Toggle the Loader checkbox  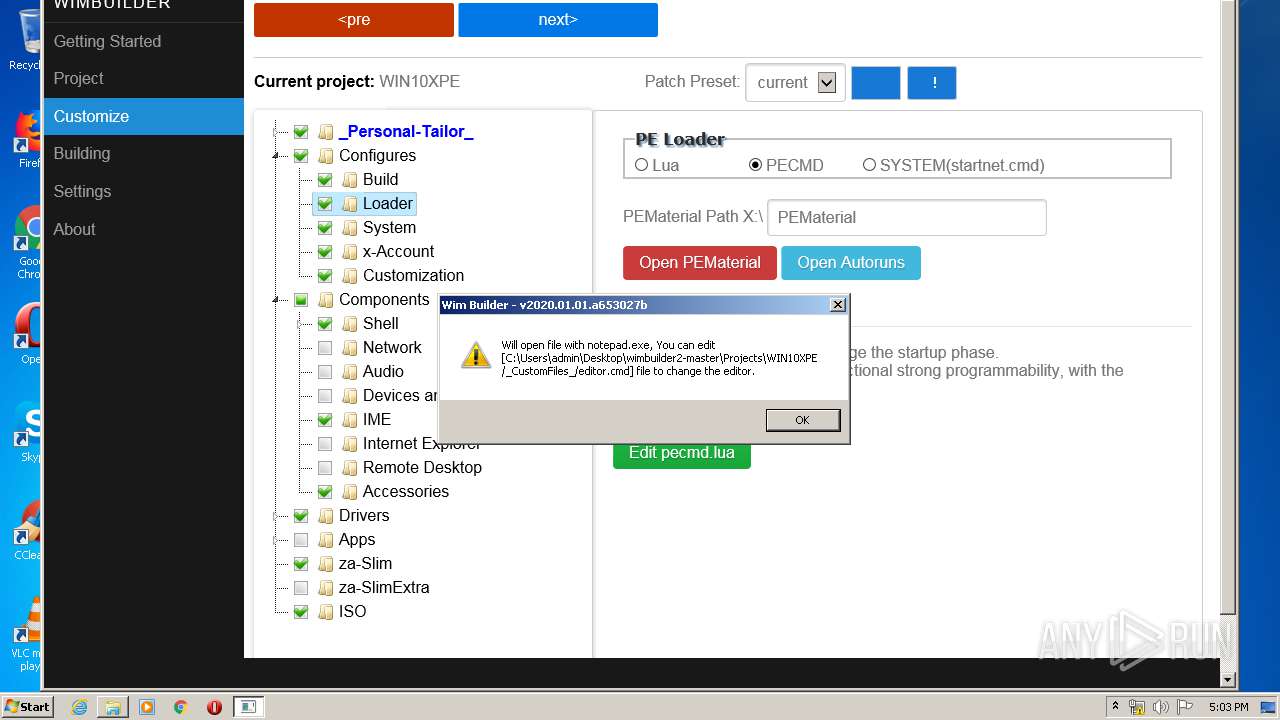pyautogui.click(x=325, y=203)
